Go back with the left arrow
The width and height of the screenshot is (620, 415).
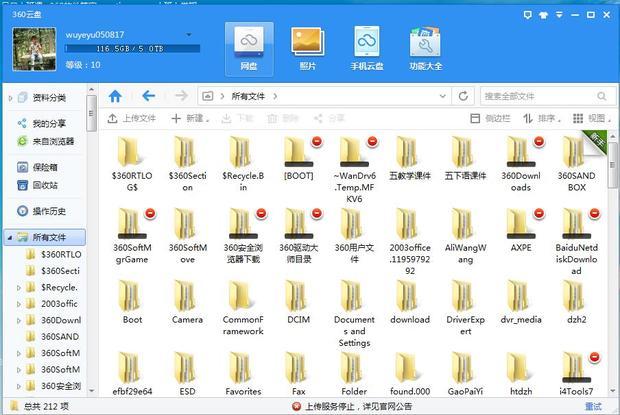(149, 96)
